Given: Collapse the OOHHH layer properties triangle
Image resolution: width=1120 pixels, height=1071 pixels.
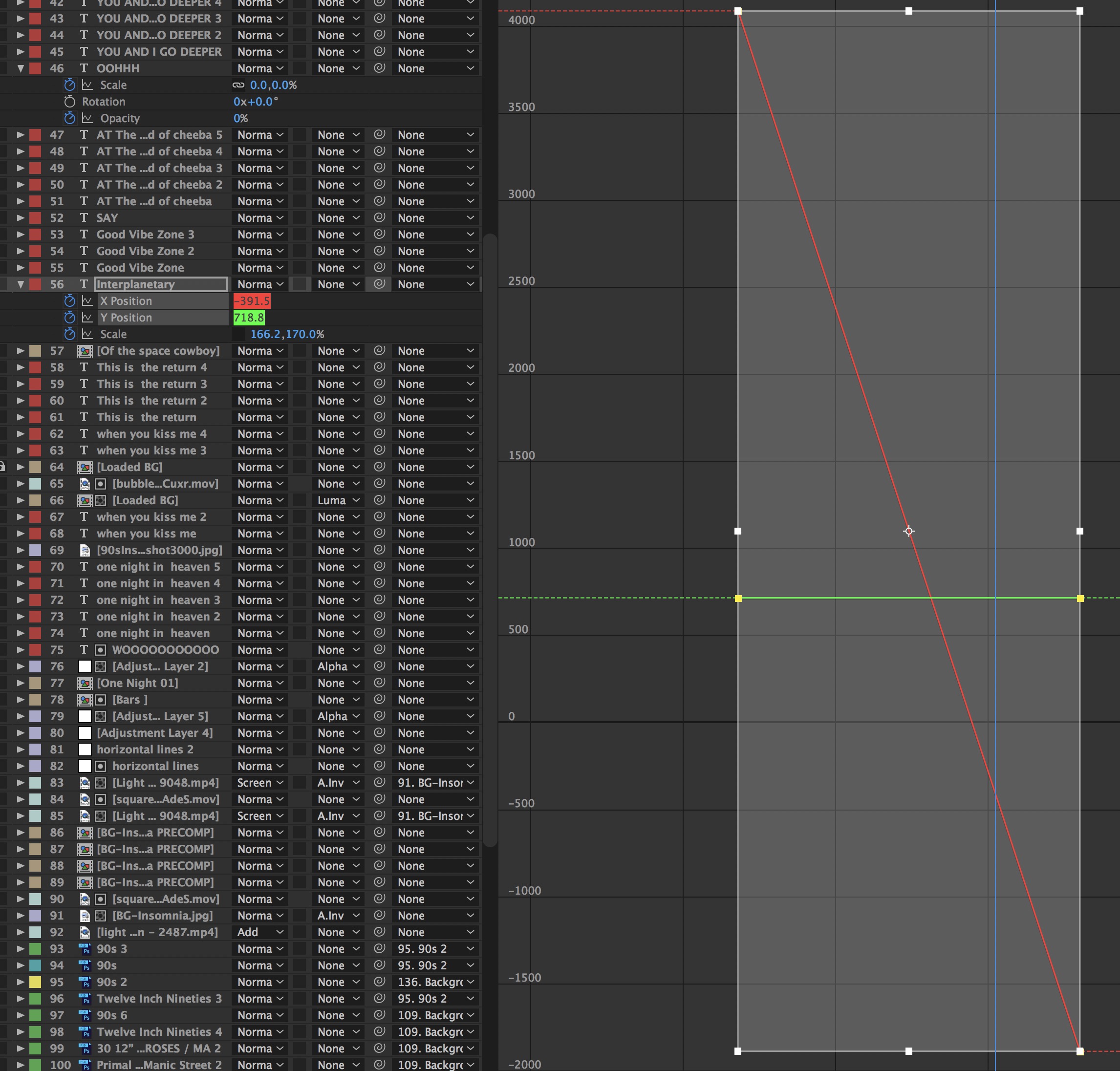Looking at the screenshot, I should coord(21,68).
